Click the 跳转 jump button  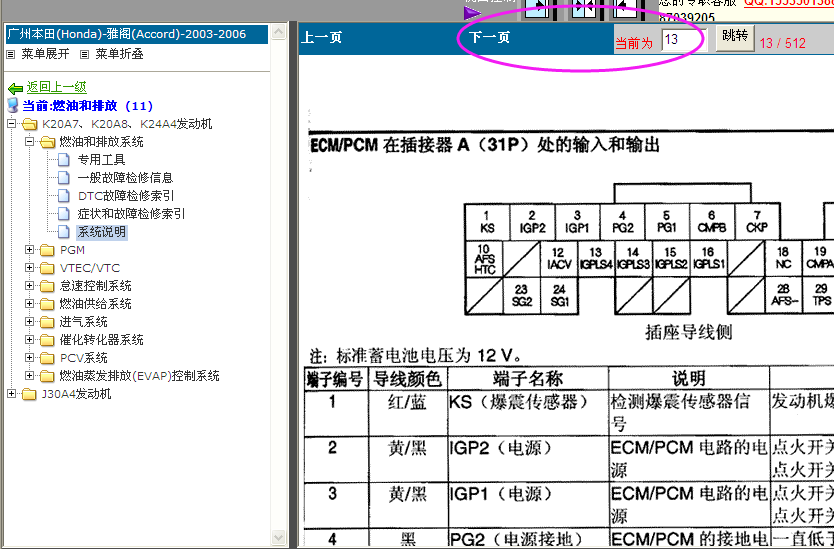click(x=735, y=37)
